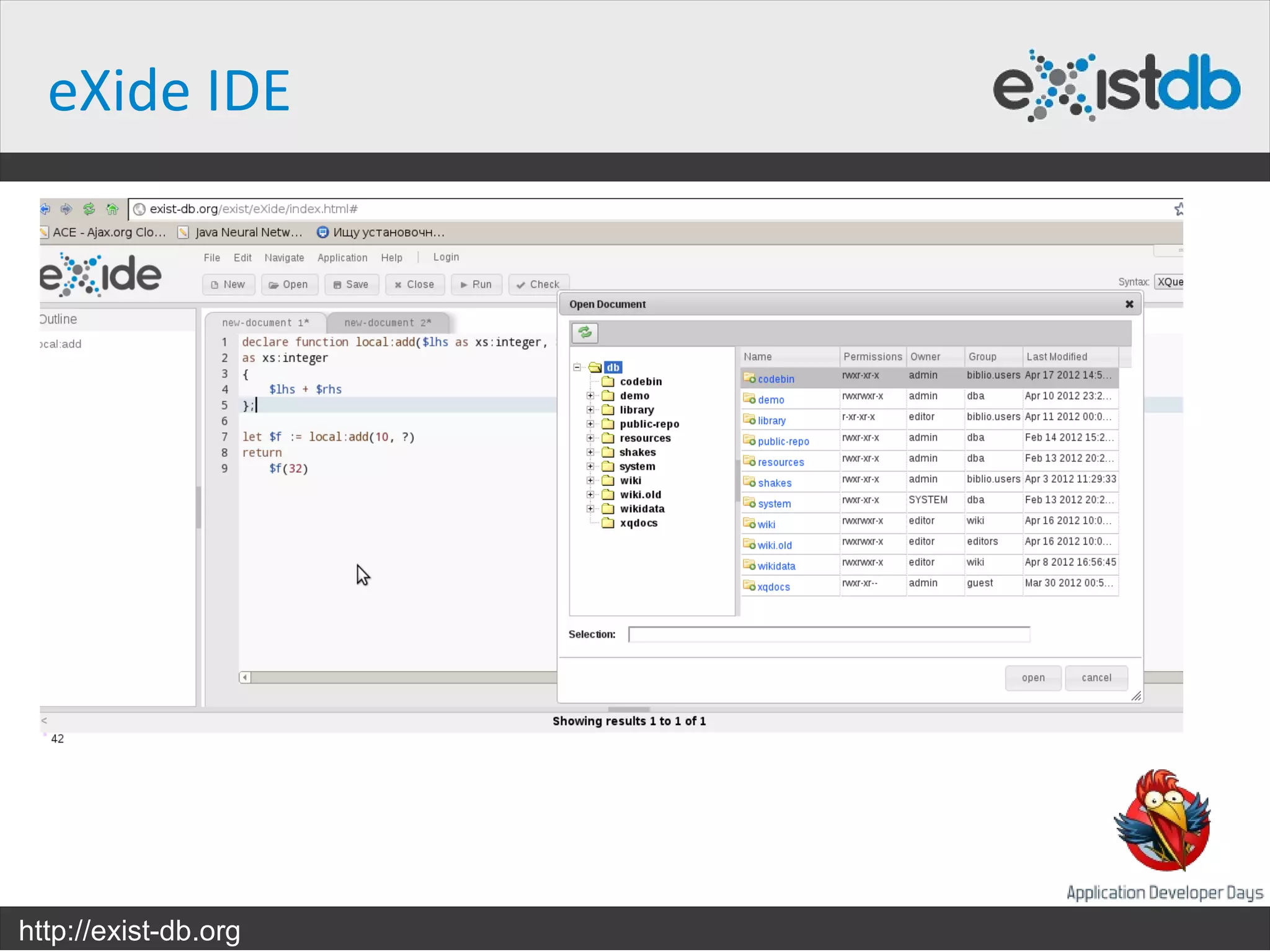Expand the demo tree node
The width and height of the screenshot is (1270, 952).
pyautogui.click(x=590, y=395)
